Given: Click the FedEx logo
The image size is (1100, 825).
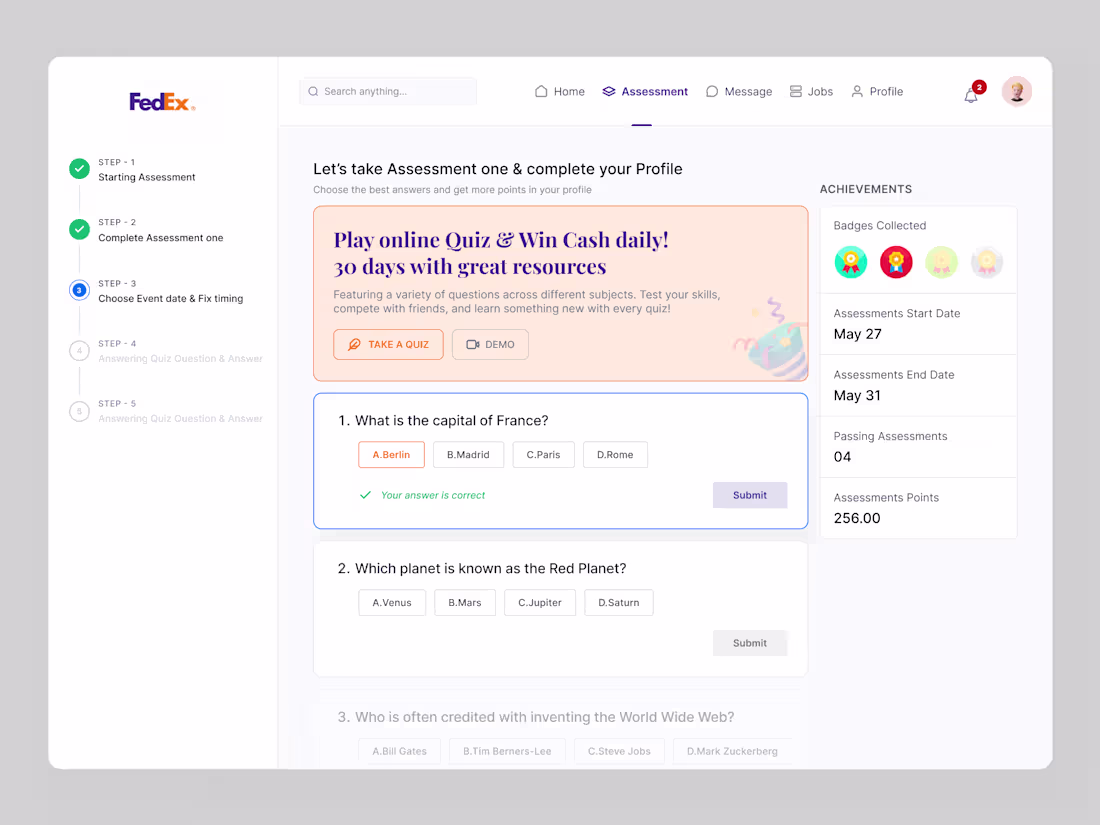Looking at the screenshot, I should 161,101.
